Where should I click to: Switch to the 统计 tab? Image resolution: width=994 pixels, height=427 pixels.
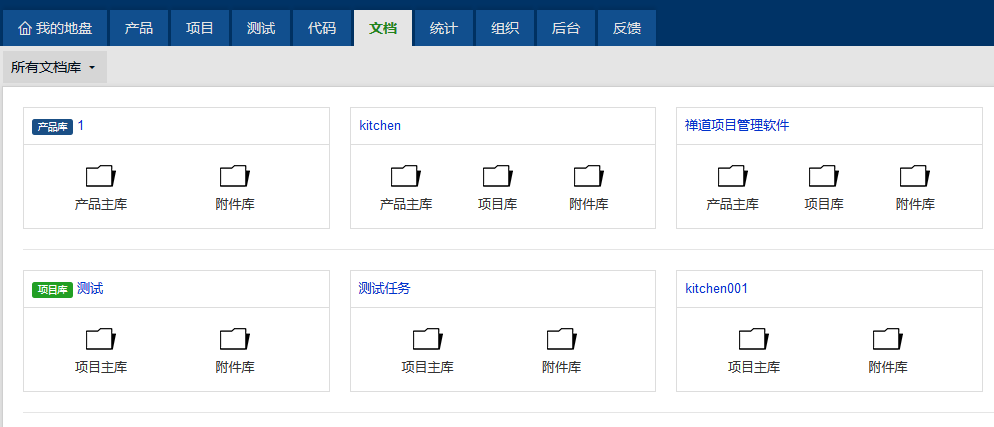(x=444, y=29)
